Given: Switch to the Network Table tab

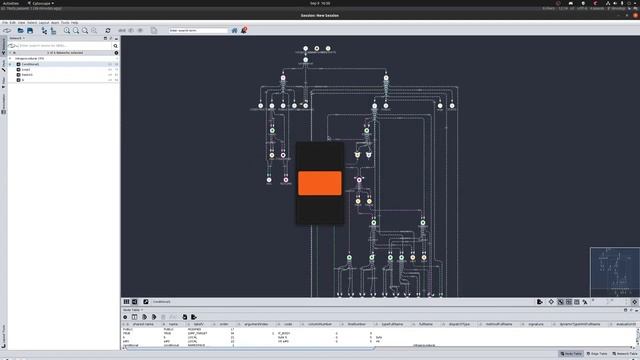Looking at the screenshot, I should point(624,353).
